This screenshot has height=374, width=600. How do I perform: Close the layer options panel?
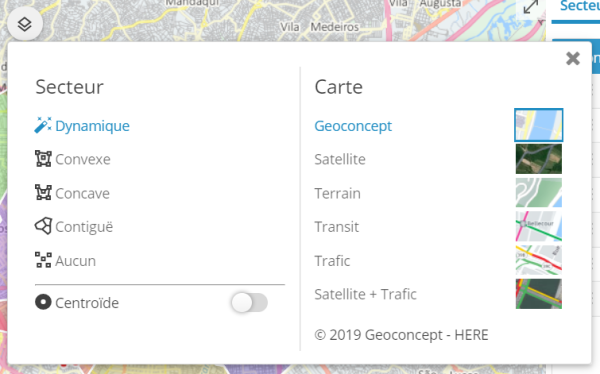pyautogui.click(x=573, y=59)
